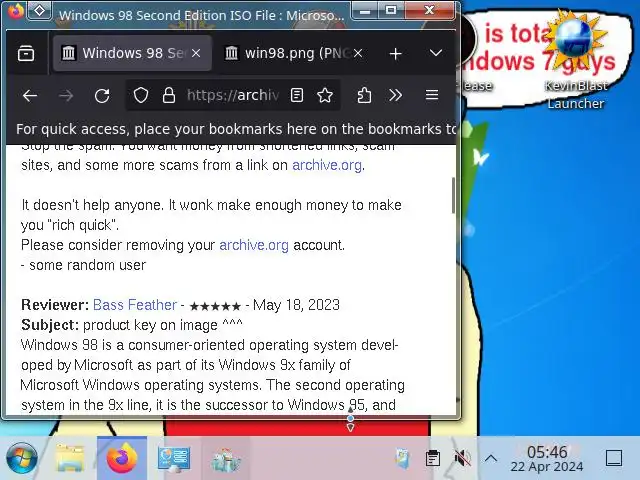Maximize the Firefox window
640x480 pixels.
point(391,10)
